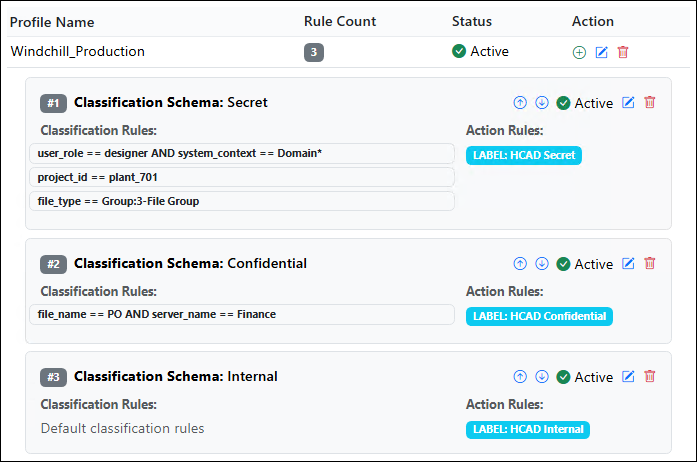The width and height of the screenshot is (697, 462).
Task: Select rule 'file_name == PO AND server_name == Finance'
Action: click(242, 314)
